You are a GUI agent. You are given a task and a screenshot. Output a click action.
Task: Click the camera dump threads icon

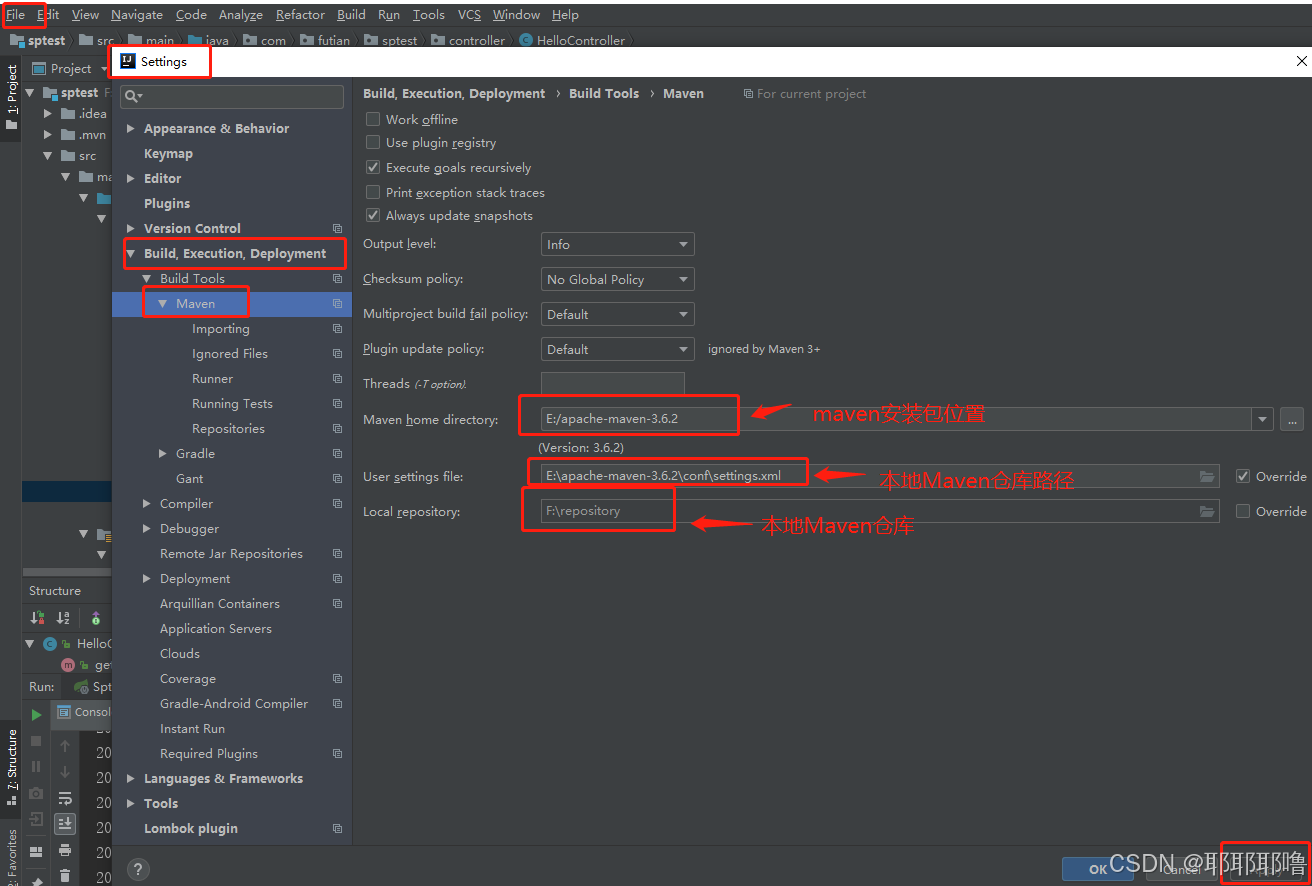click(36, 793)
